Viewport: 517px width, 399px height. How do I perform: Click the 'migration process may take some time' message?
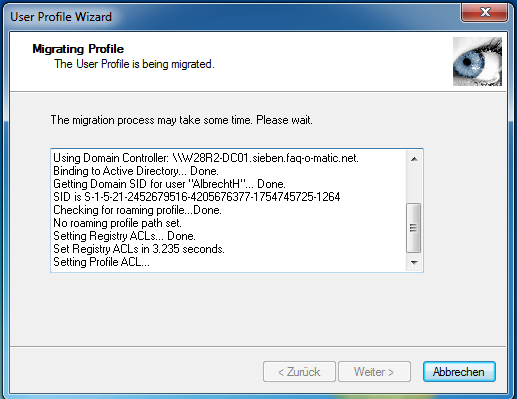(x=182, y=120)
